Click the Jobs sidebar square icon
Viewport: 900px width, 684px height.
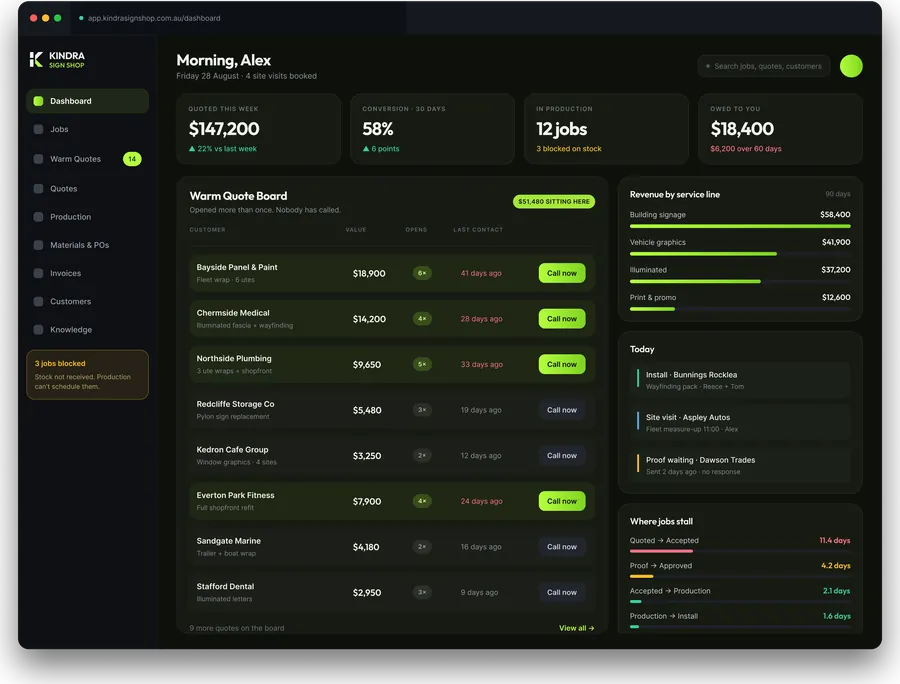pos(38,129)
